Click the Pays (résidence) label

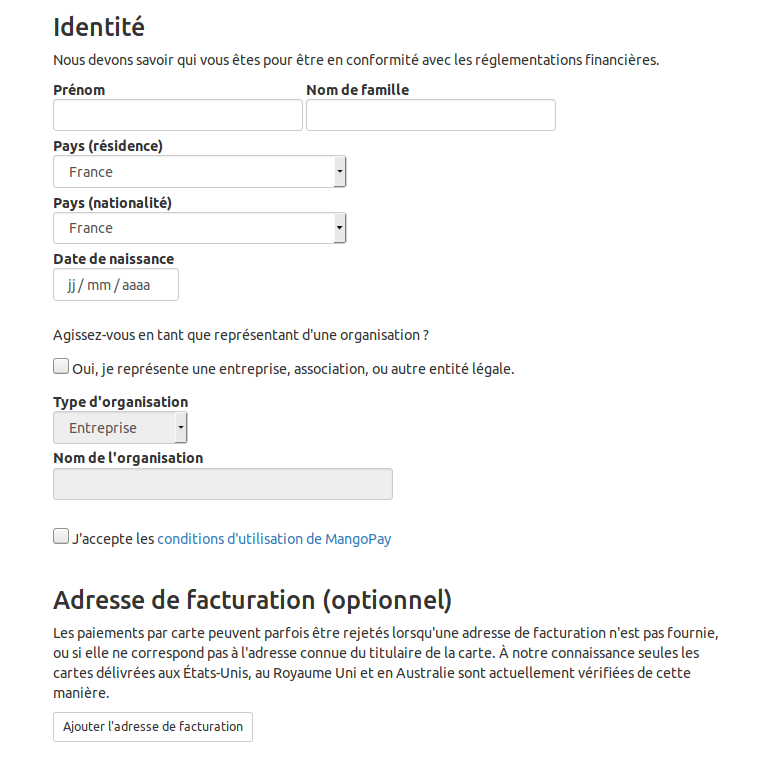[x=108, y=146]
